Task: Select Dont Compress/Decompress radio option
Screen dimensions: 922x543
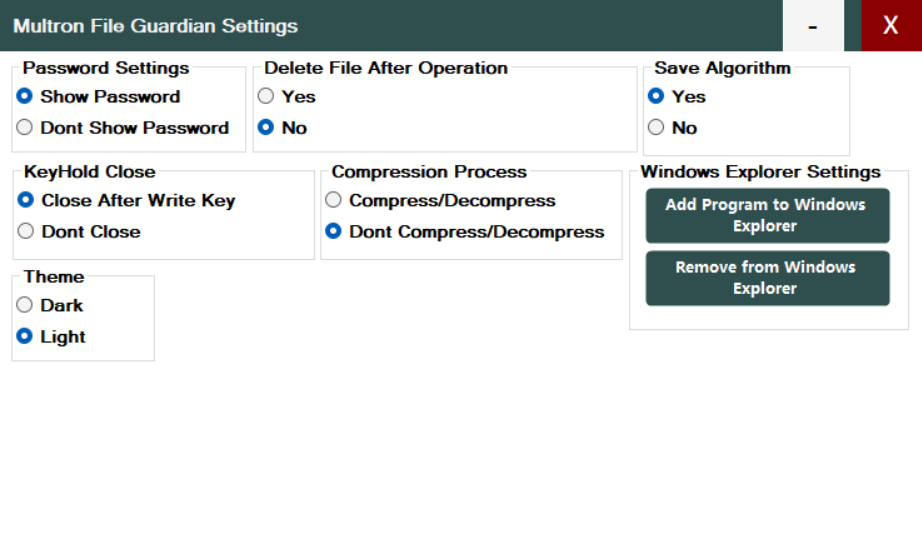Action: tap(465, 232)
